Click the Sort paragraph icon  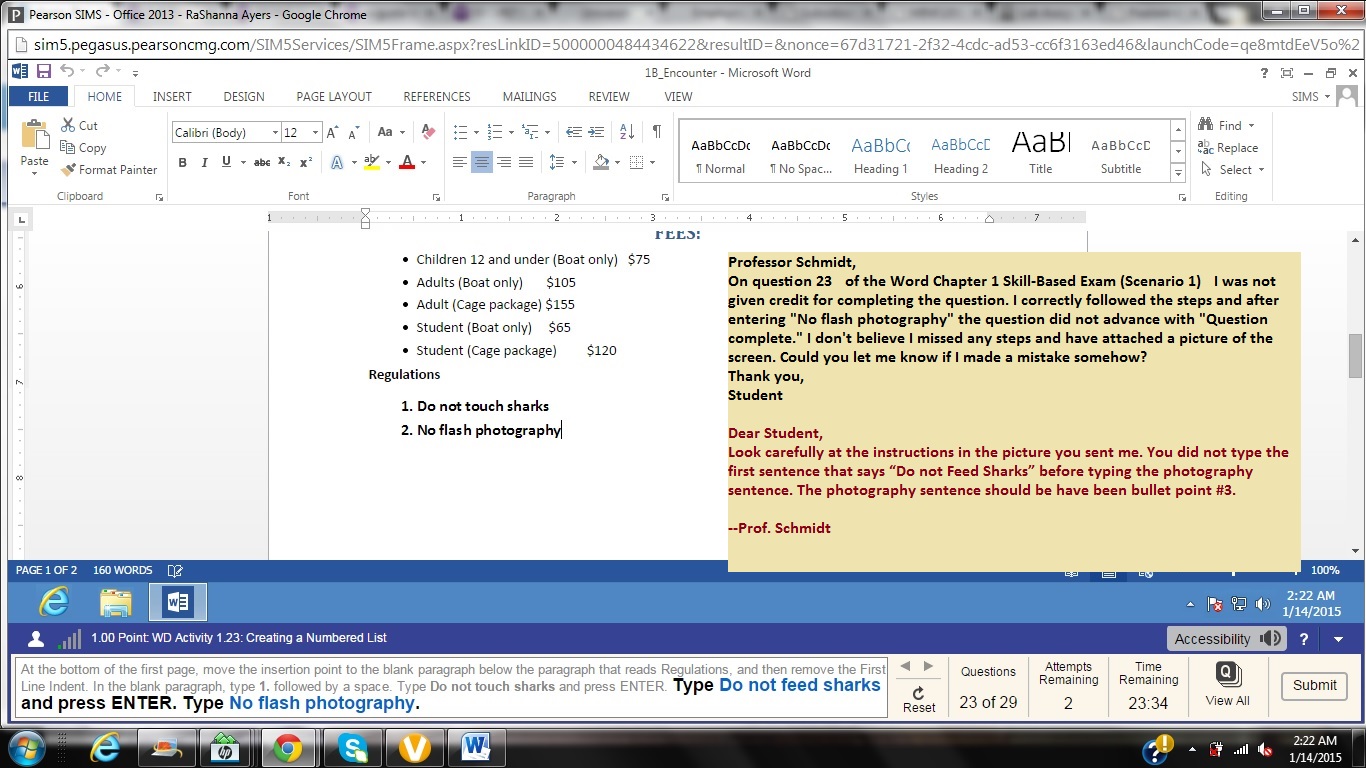click(627, 132)
